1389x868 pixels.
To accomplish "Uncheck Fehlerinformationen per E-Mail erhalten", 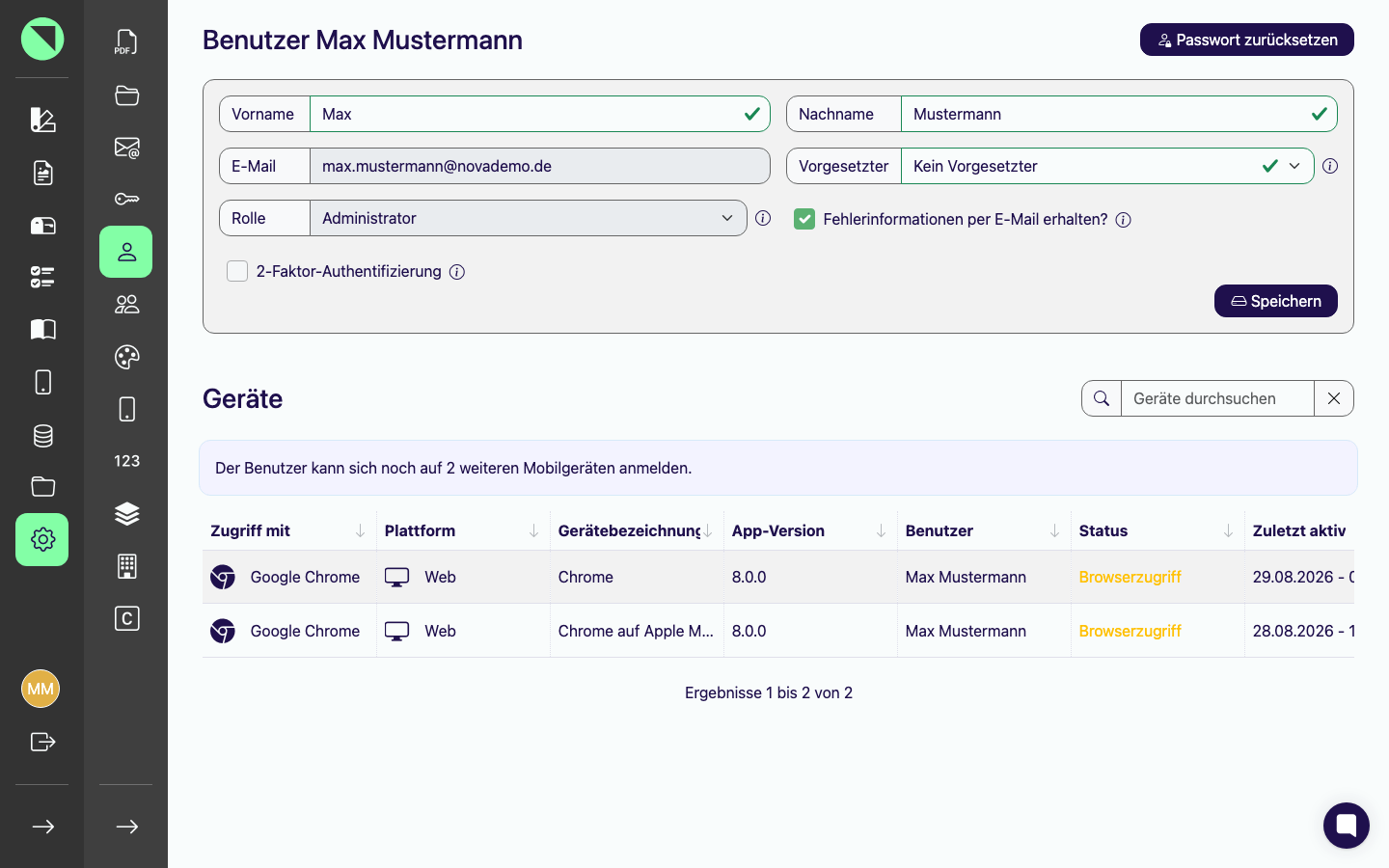I will [x=804, y=219].
